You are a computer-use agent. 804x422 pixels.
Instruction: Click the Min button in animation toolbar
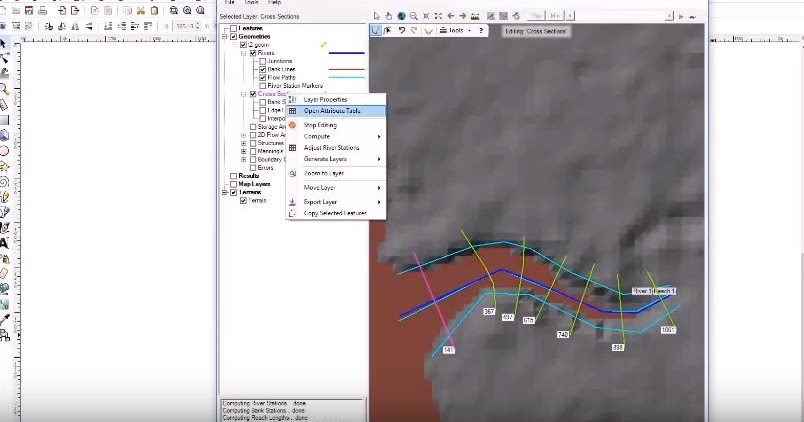[555, 16]
